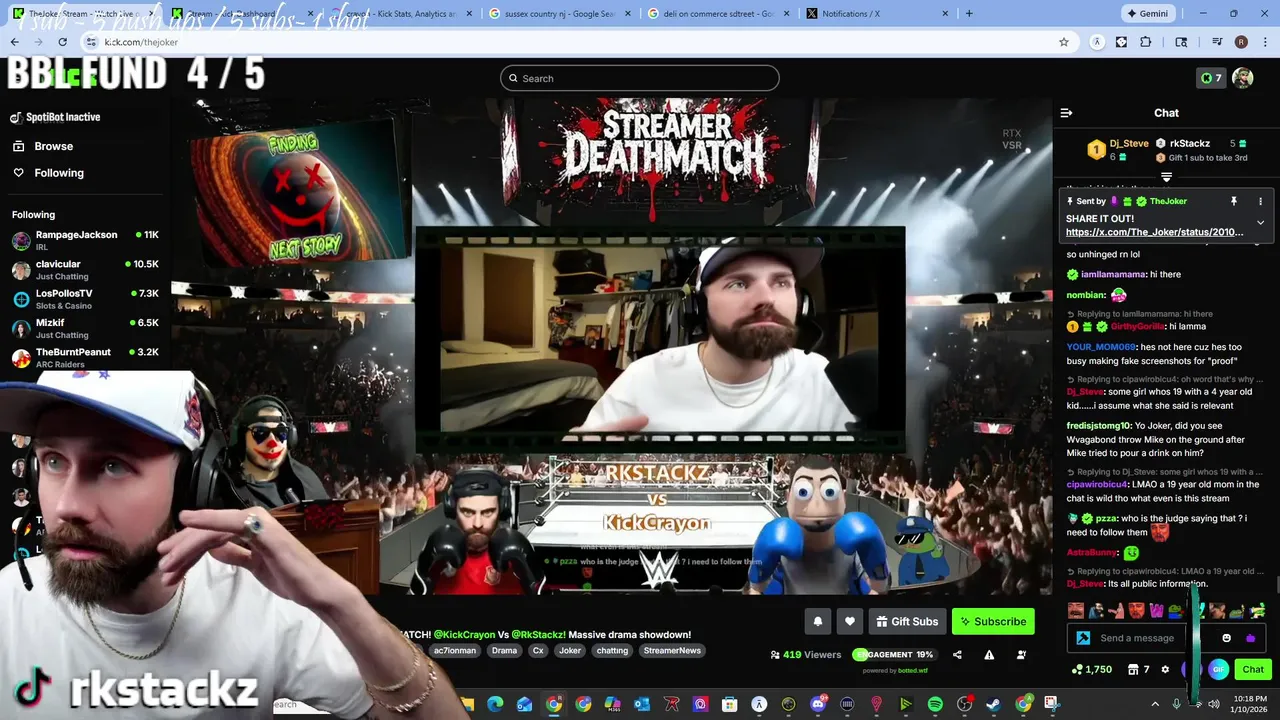Select the Drama tag

[x=504, y=650]
